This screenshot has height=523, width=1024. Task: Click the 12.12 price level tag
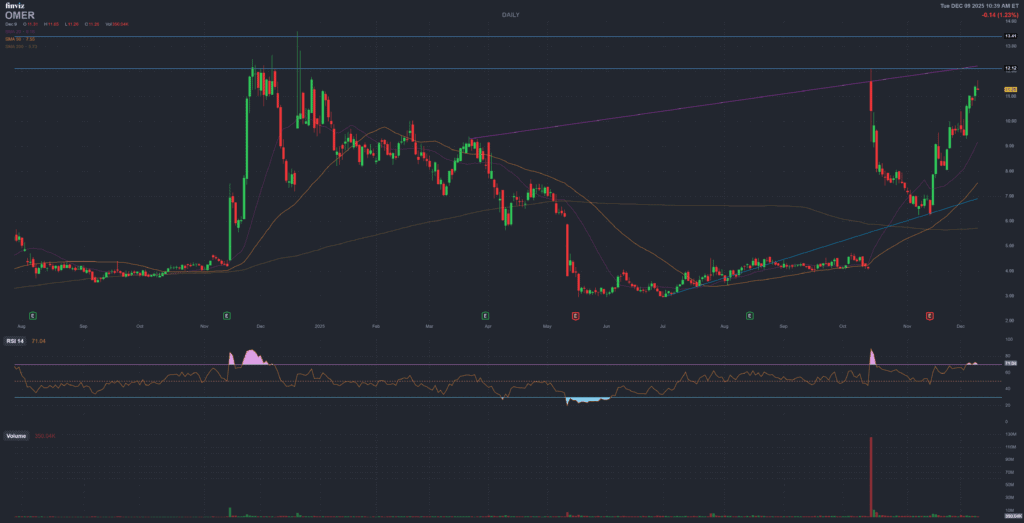[1010, 68]
